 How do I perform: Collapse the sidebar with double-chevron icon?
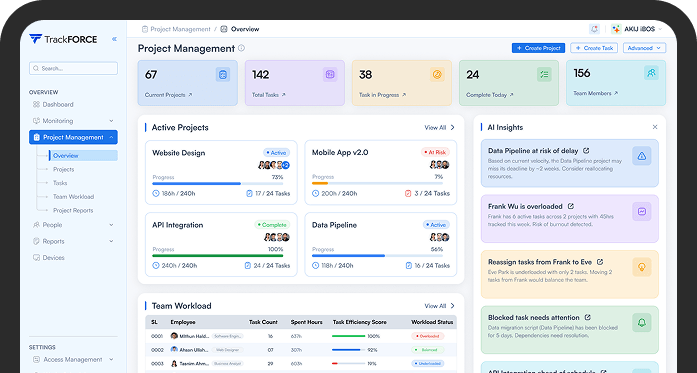114,39
